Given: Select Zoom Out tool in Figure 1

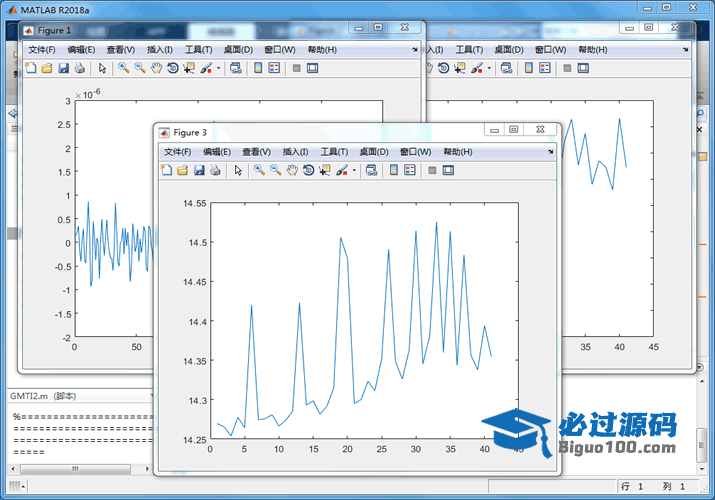Looking at the screenshot, I should tap(139, 69).
